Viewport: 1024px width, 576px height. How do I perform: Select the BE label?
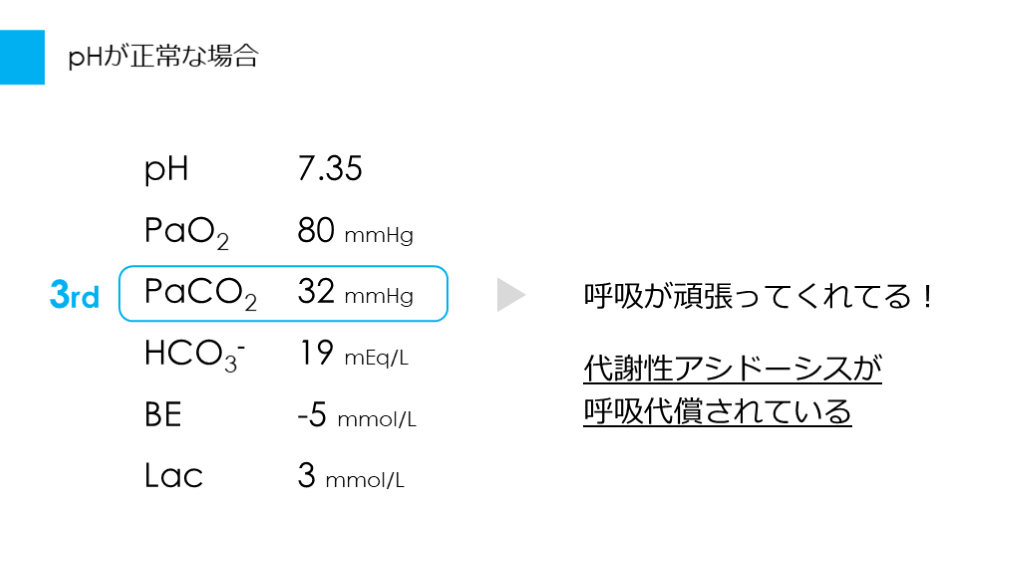tap(163, 415)
